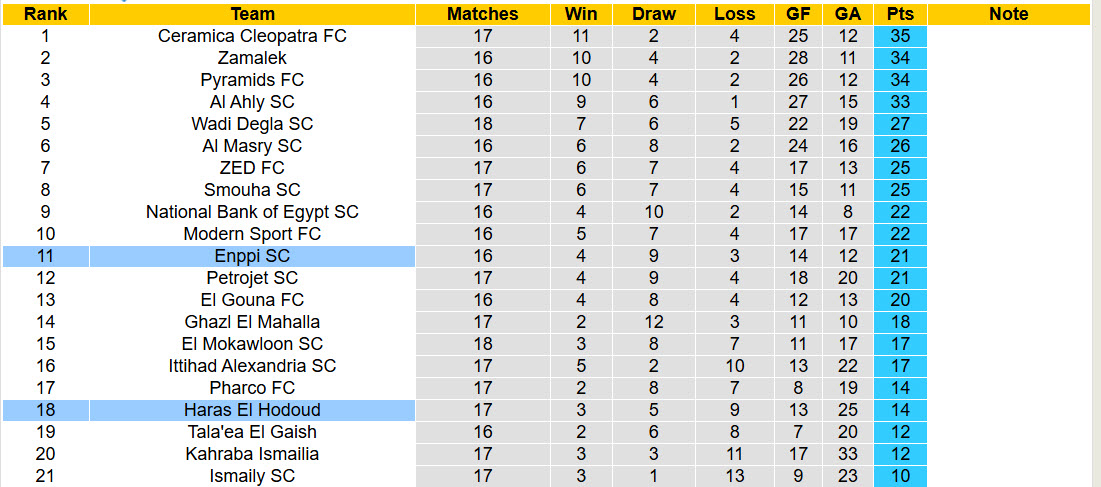
Task: Open the Zamalek team entry
Action: [x=252, y=58]
